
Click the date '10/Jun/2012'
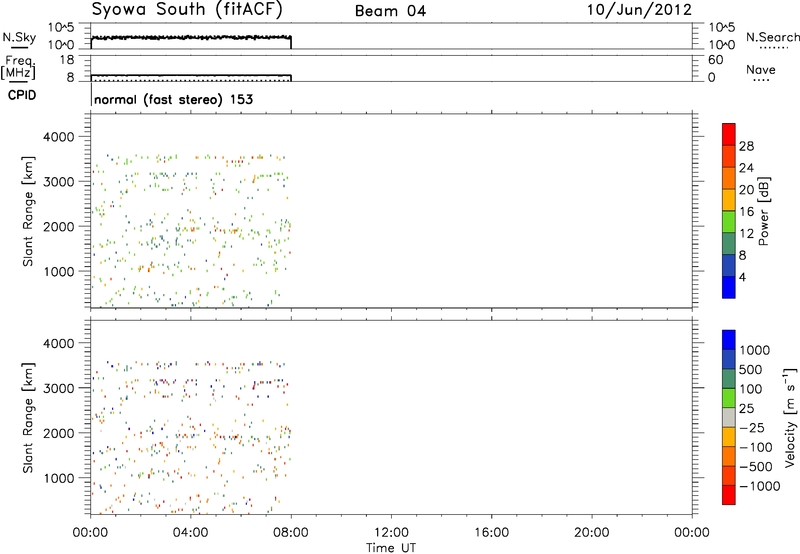pos(639,10)
